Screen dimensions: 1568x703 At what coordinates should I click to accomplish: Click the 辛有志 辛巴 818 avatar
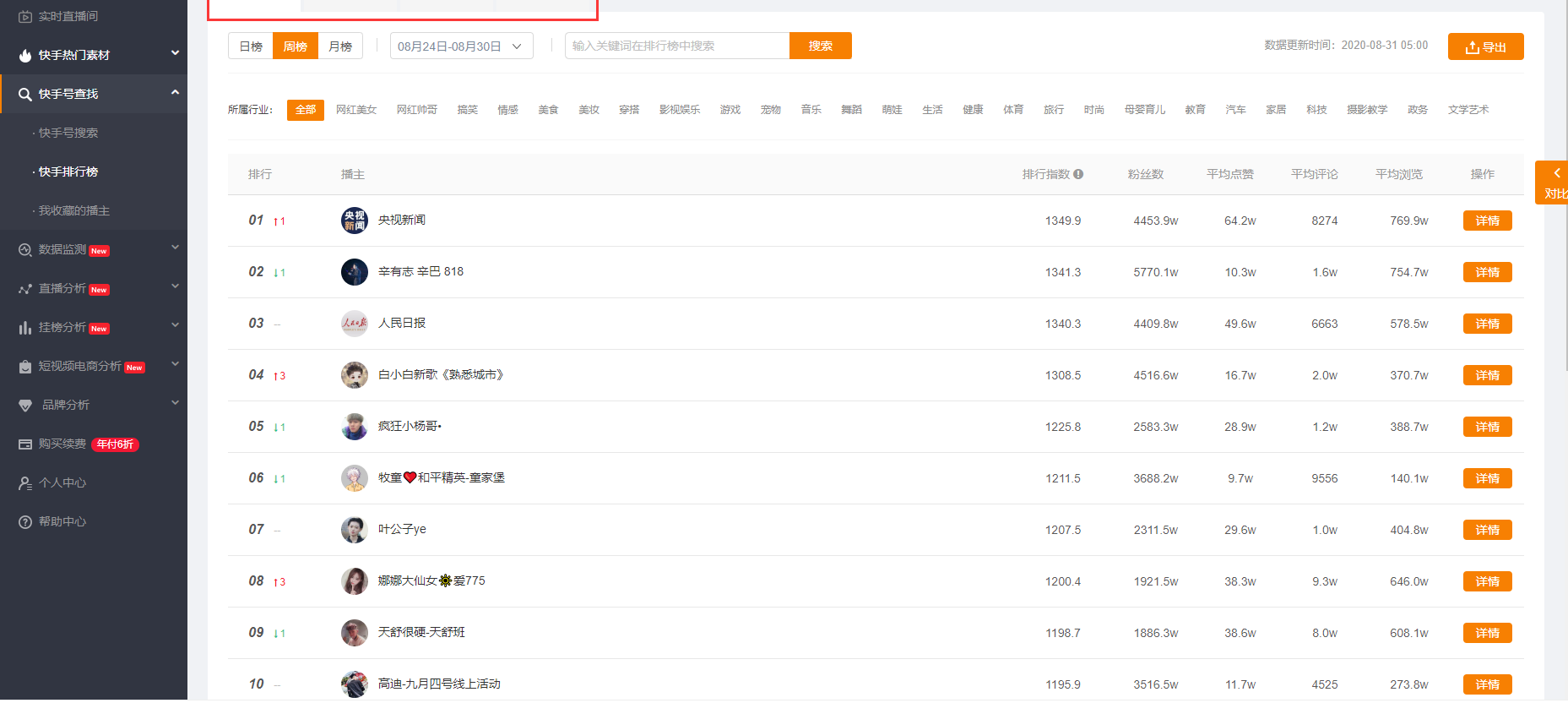(x=355, y=272)
